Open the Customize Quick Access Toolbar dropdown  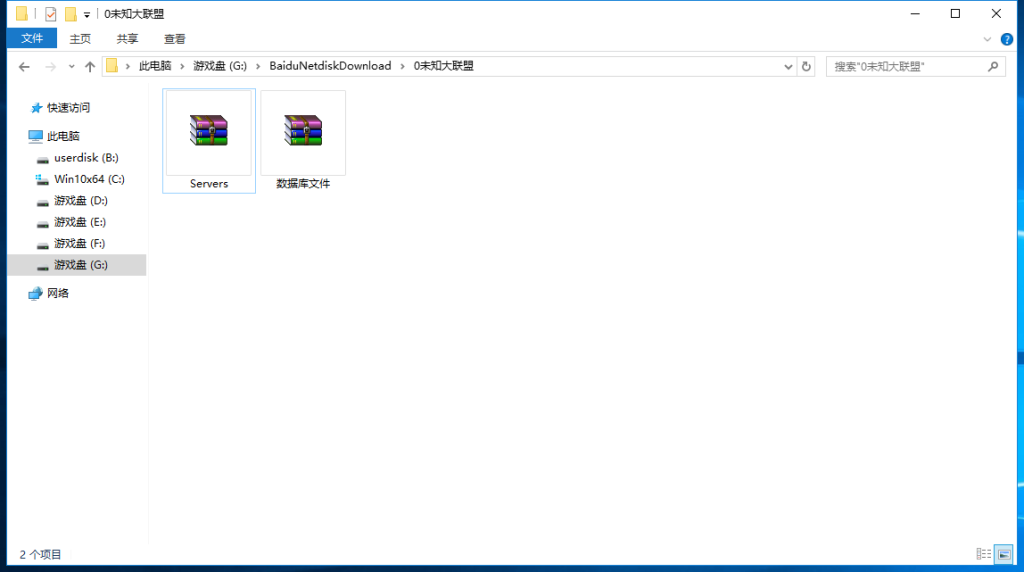86,14
